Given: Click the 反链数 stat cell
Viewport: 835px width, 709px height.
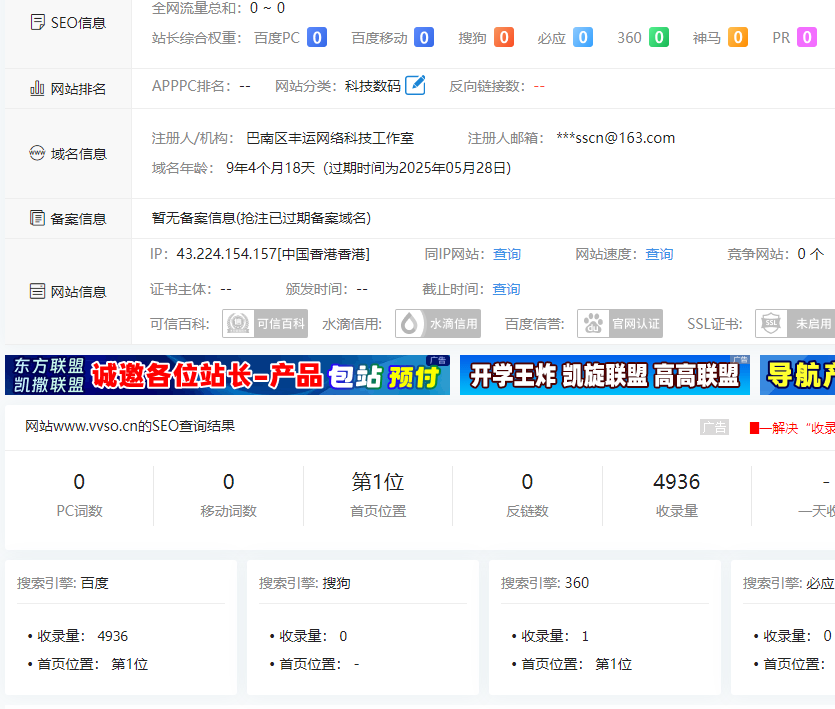Looking at the screenshot, I should coord(527,496).
